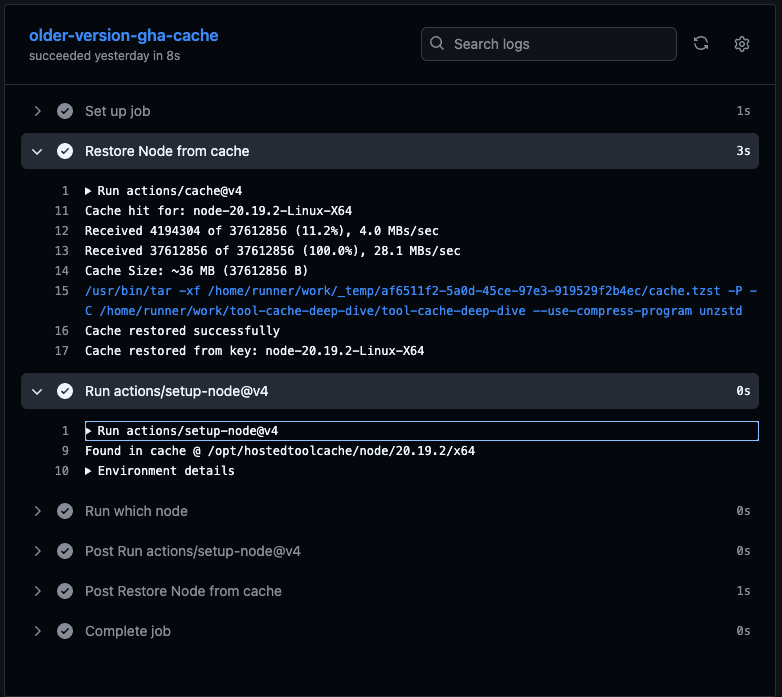Viewport: 782px width, 697px height.
Task: Click log line number 10
Action: (x=61, y=471)
